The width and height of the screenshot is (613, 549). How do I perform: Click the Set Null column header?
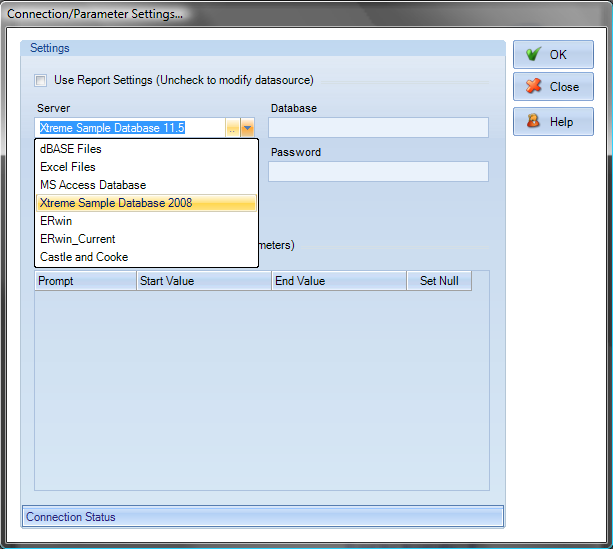point(439,281)
